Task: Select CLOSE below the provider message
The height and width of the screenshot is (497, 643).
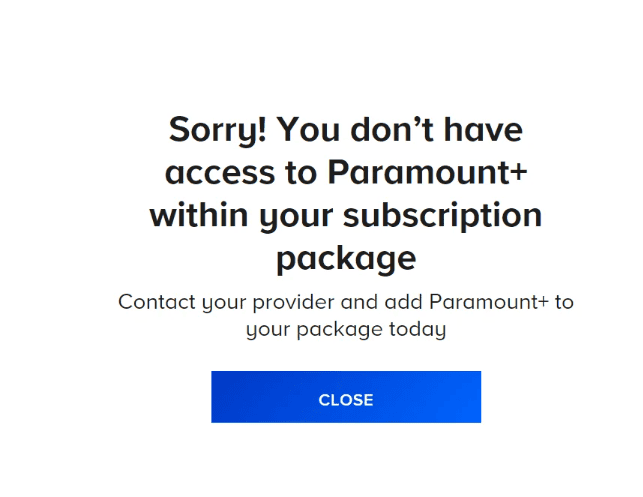Action: 346,397
